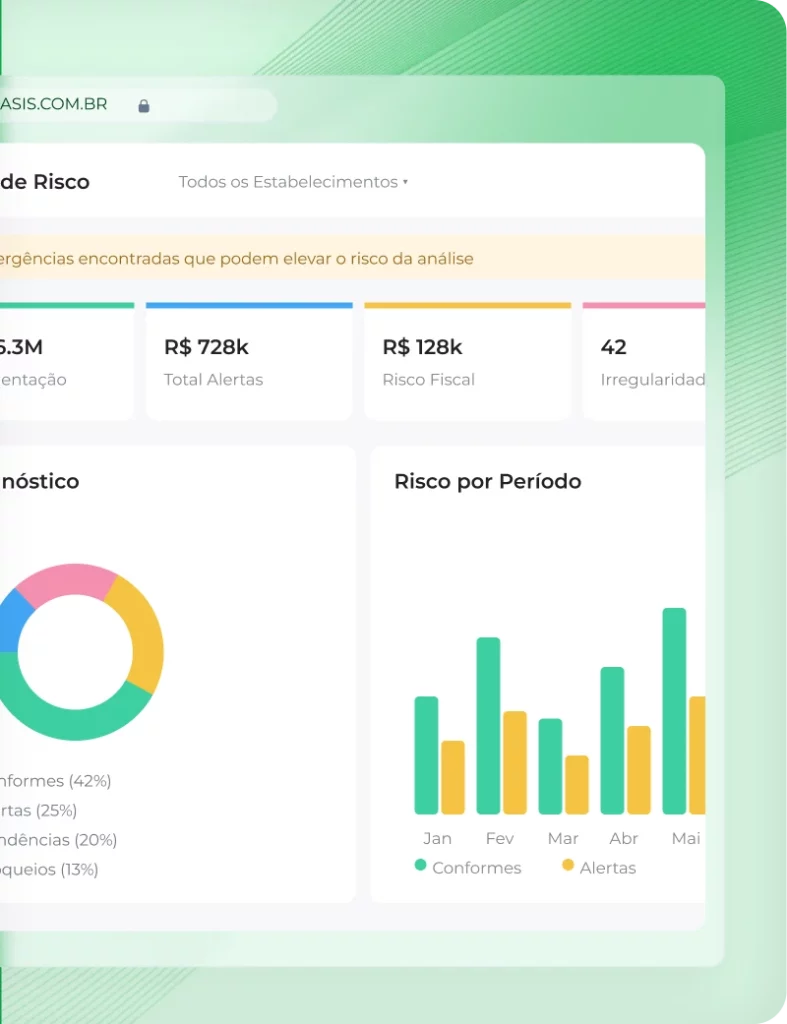This screenshot has height=1024, width=787.
Task: Click the green Mai Conformes bar
Action: pos(674,711)
